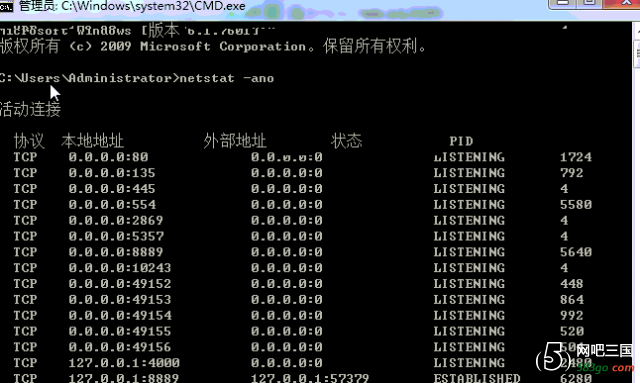
Task: Click the typed command netstat -ano
Action: tap(227, 78)
